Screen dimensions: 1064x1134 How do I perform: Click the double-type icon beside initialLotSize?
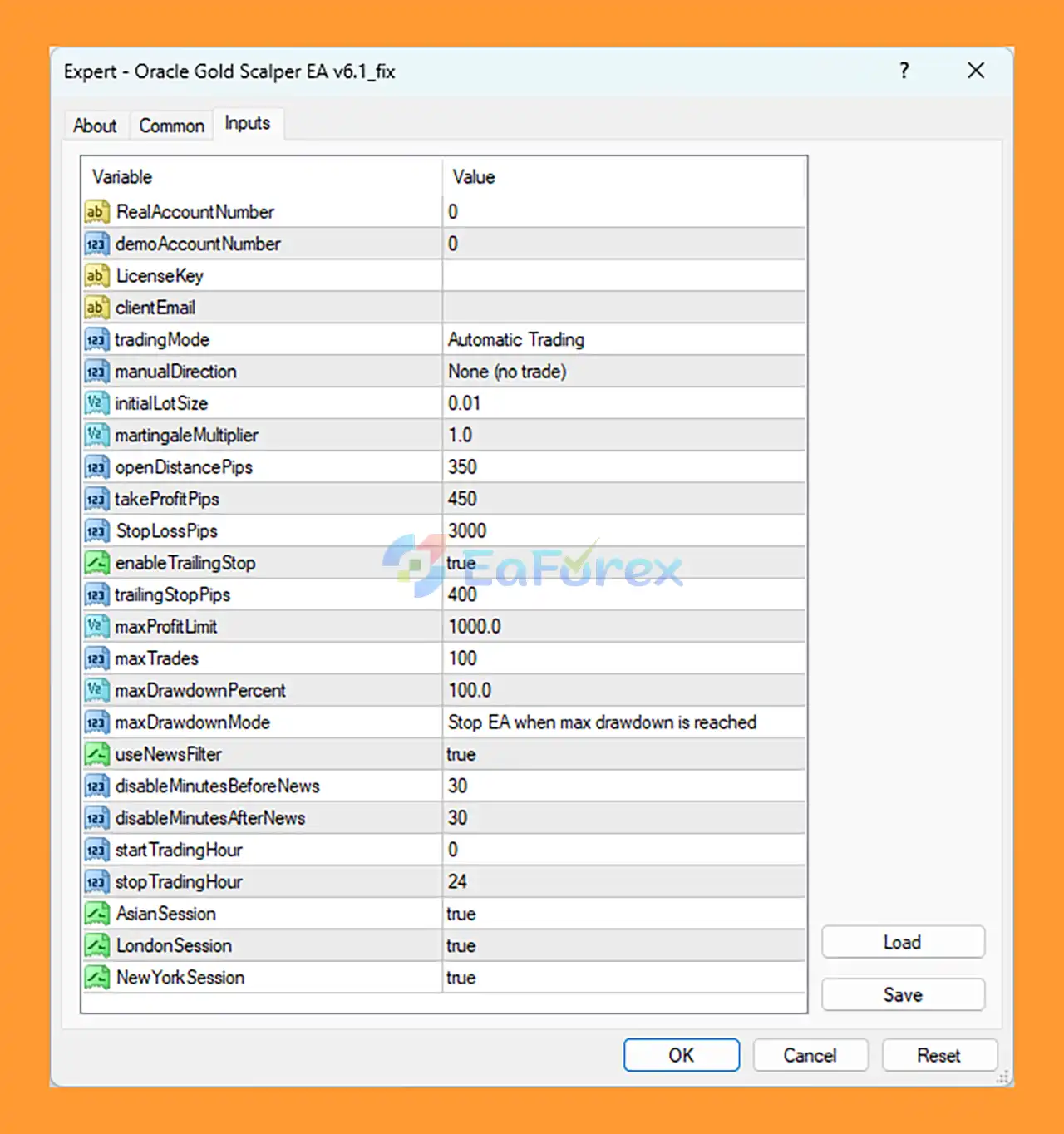[96, 403]
